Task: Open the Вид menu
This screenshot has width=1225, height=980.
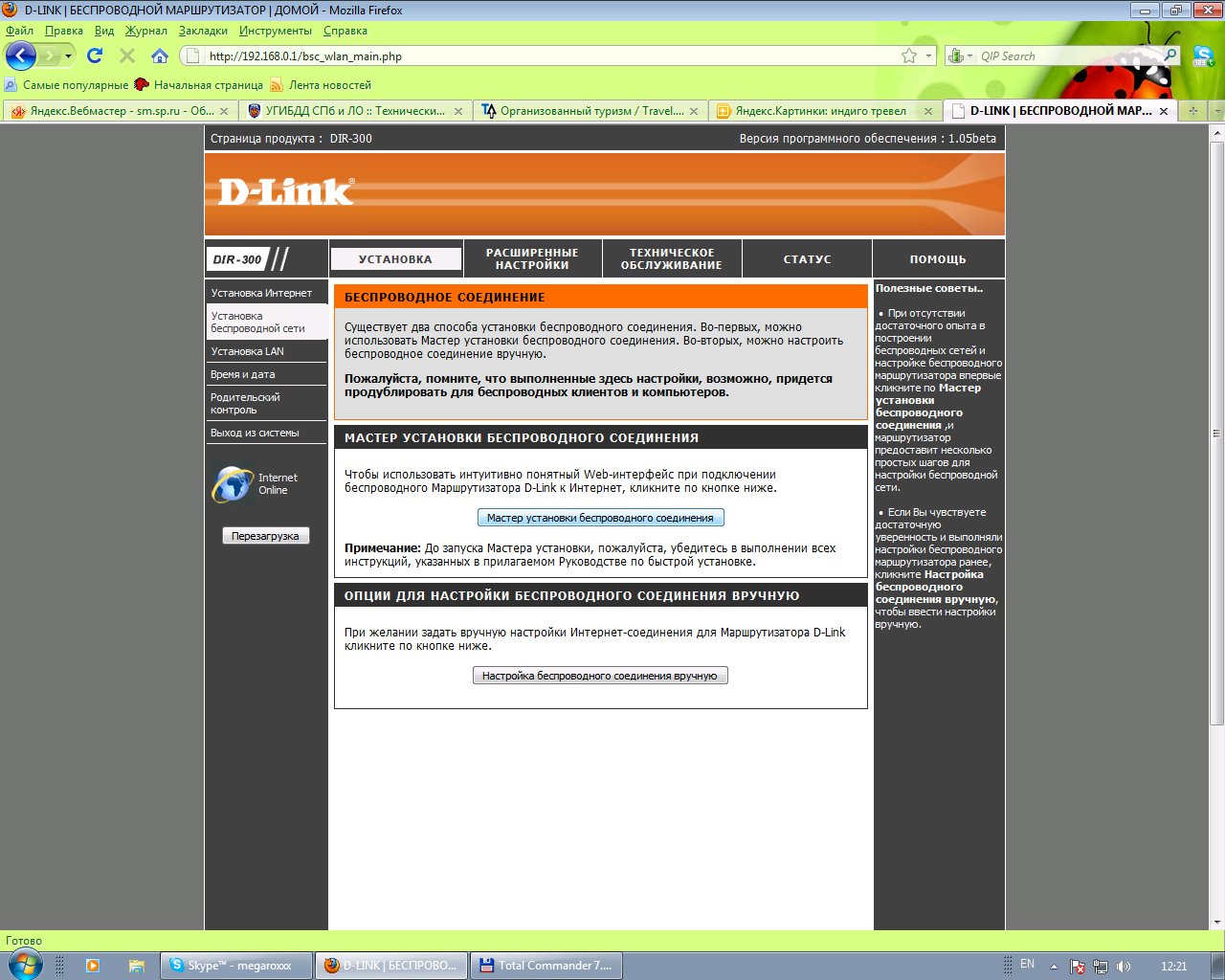Action: click(104, 31)
